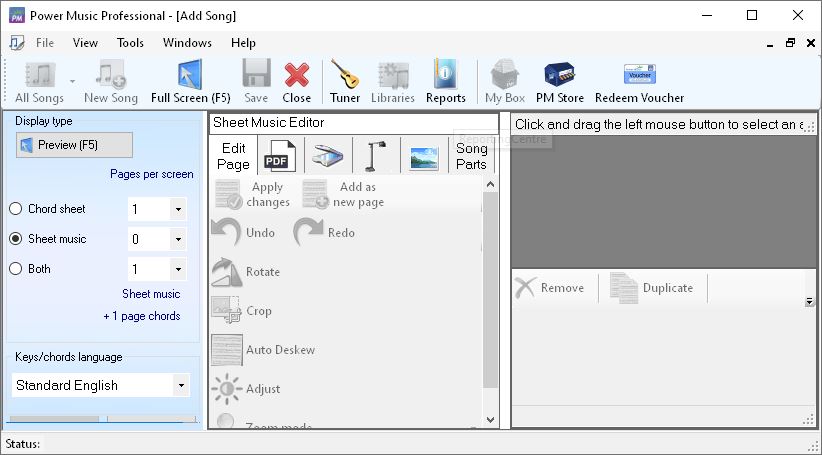Open the Reports tool

(445, 81)
